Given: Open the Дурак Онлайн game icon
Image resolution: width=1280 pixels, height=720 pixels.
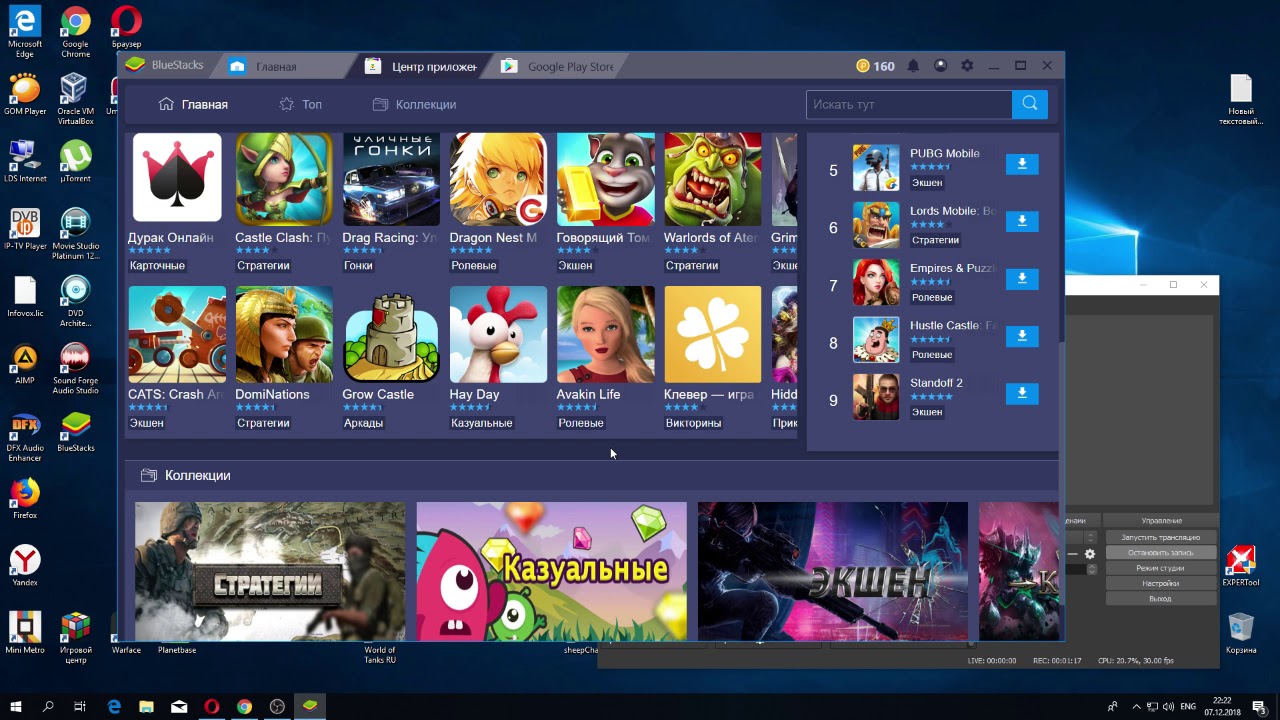Looking at the screenshot, I should click(x=177, y=178).
